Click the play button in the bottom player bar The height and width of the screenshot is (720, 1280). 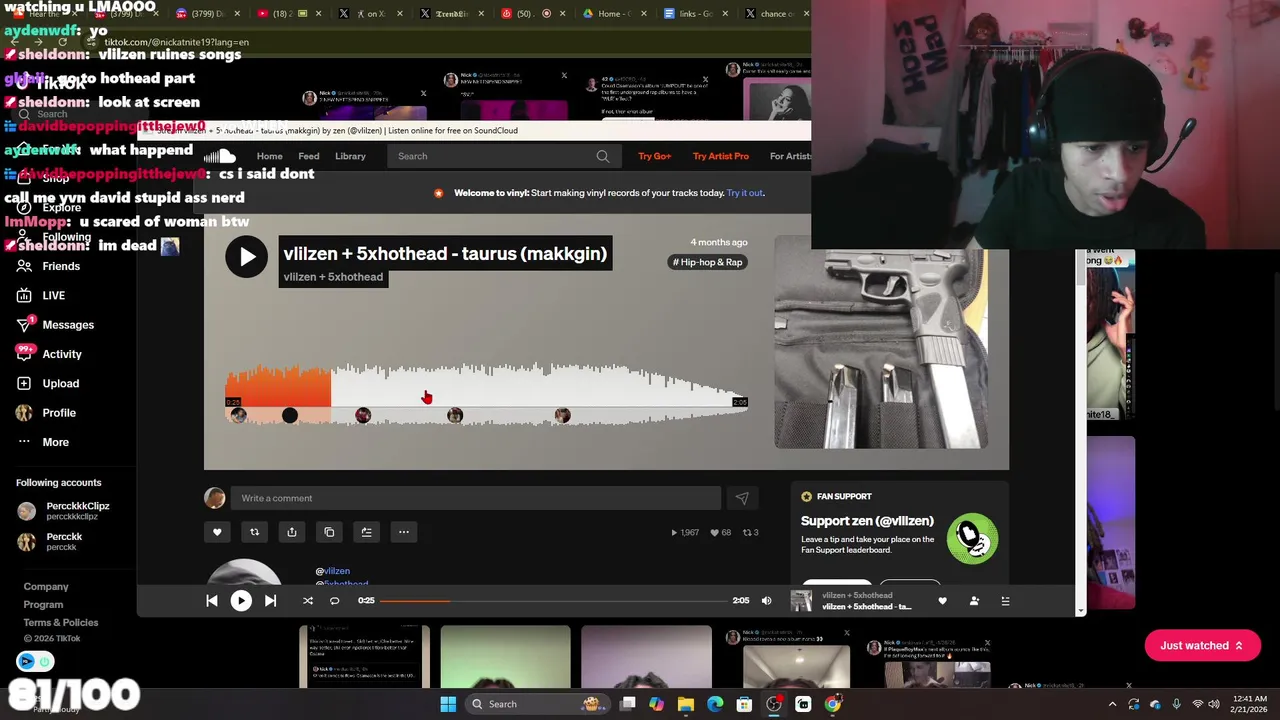(241, 601)
